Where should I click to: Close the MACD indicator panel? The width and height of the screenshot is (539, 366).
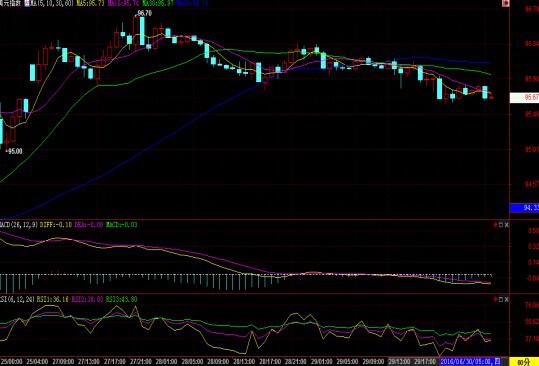pyautogui.click(x=507, y=225)
